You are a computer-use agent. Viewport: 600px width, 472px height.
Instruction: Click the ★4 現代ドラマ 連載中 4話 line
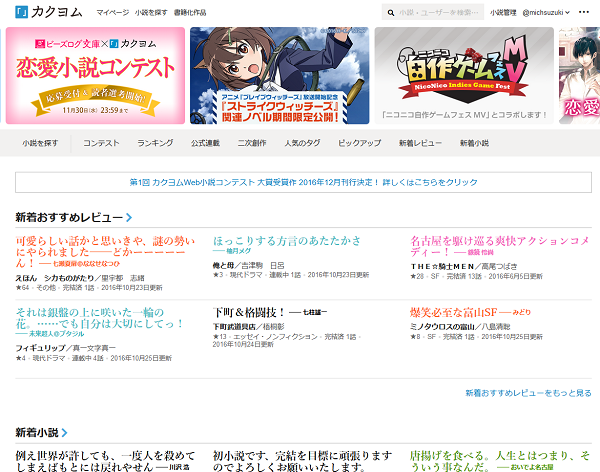(x=94, y=358)
